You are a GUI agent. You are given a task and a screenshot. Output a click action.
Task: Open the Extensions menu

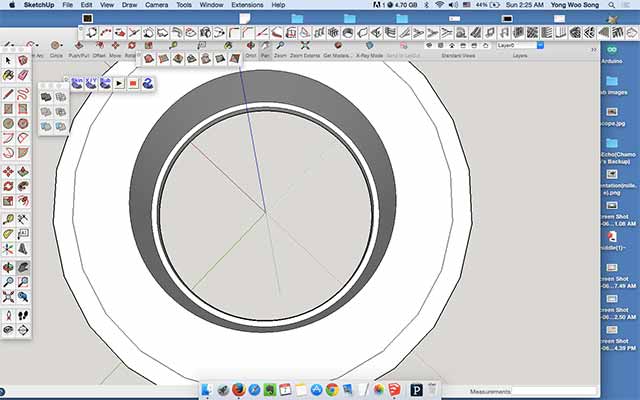pos(247,5)
